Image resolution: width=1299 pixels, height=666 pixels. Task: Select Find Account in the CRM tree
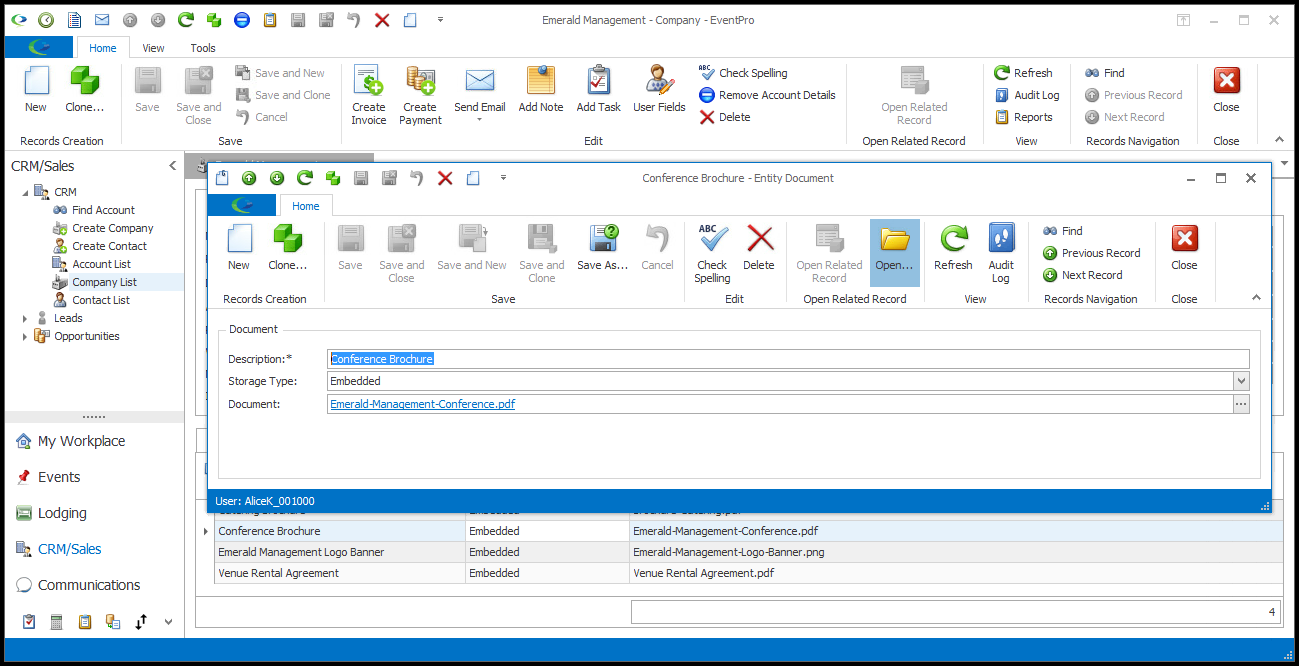pos(103,210)
